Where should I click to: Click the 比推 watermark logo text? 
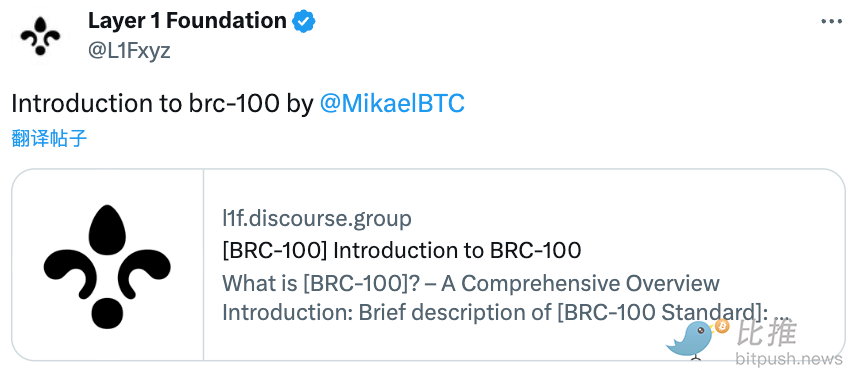[x=767, y=334]
